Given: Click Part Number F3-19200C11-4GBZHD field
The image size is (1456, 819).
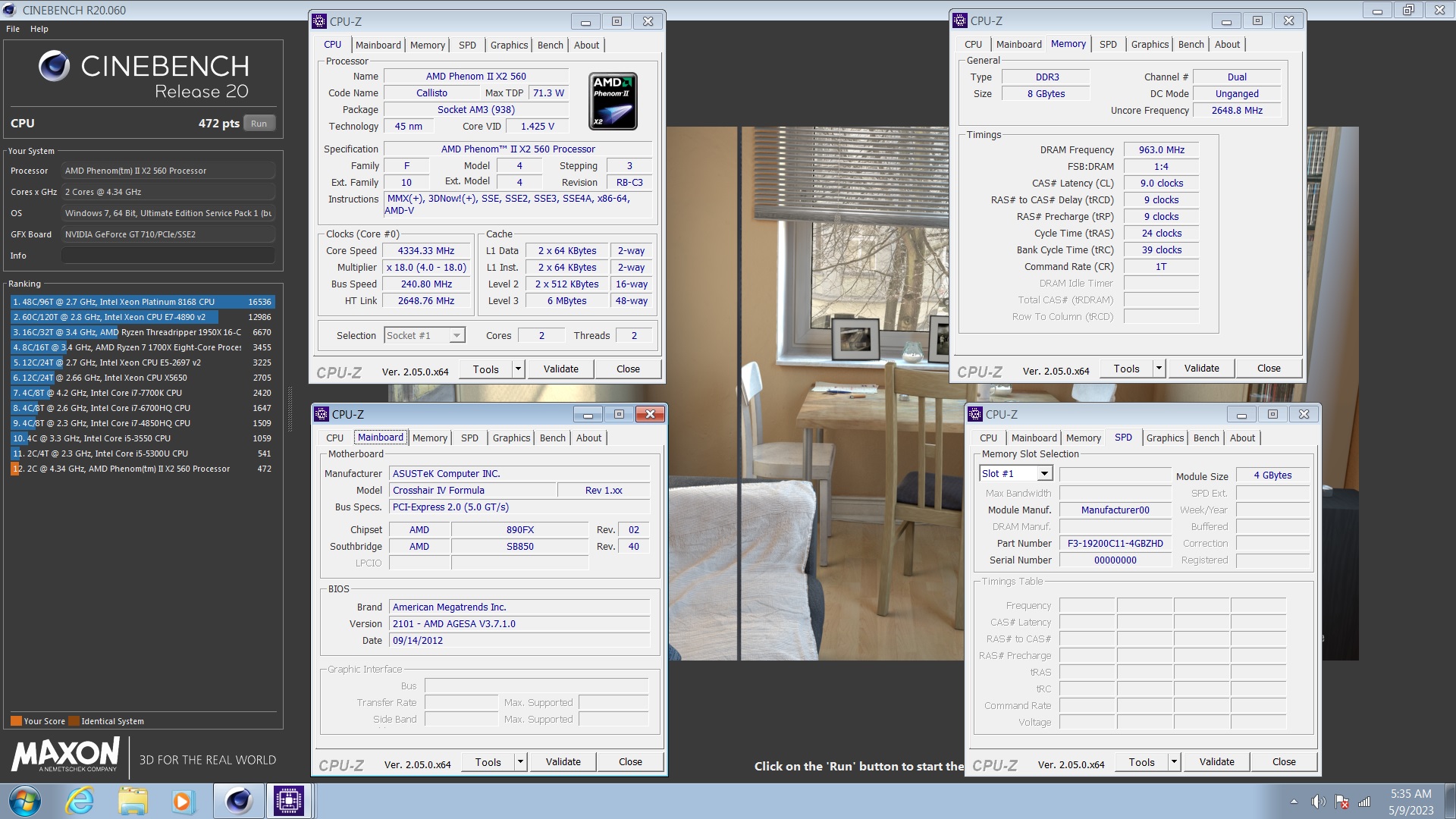Looking at the screenshot, I should (x=1115, y=544).
